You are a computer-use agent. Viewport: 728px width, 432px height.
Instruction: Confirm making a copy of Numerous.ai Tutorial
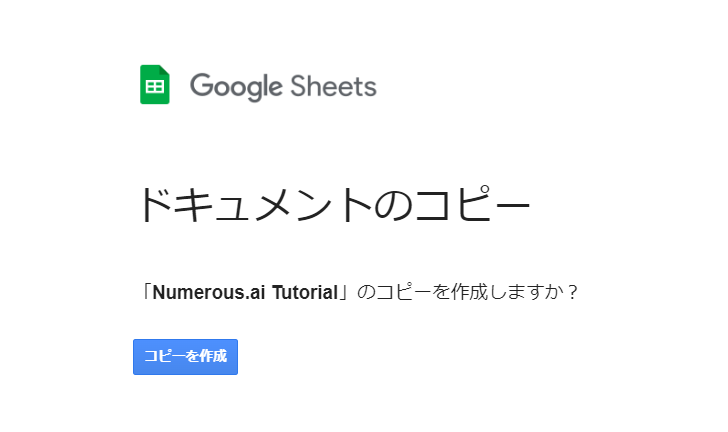pos(185,356)
